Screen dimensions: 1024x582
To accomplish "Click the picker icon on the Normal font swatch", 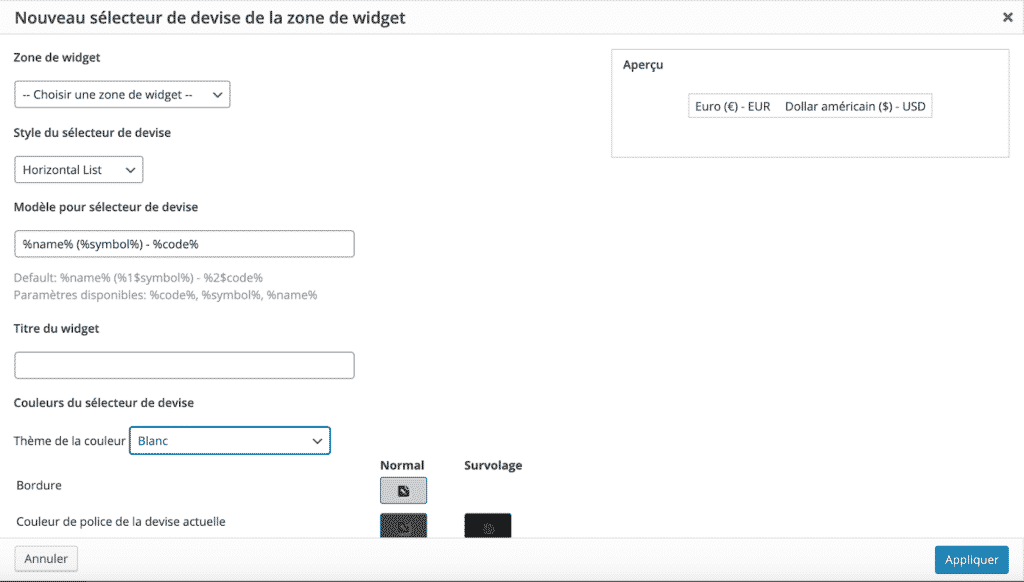I will 403,524.
